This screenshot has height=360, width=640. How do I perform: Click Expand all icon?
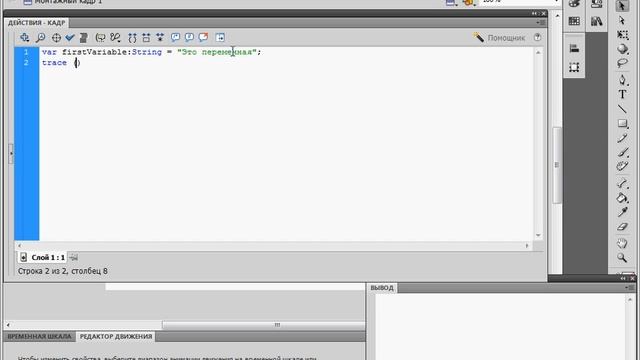pyautogui.click(x=160, y=38)
